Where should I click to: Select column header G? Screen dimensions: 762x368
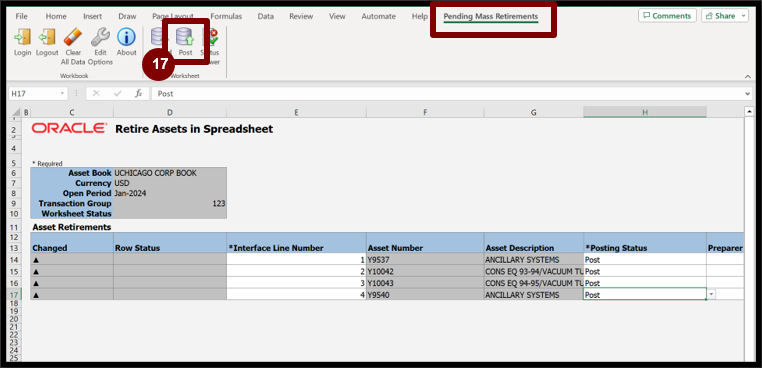534,112
